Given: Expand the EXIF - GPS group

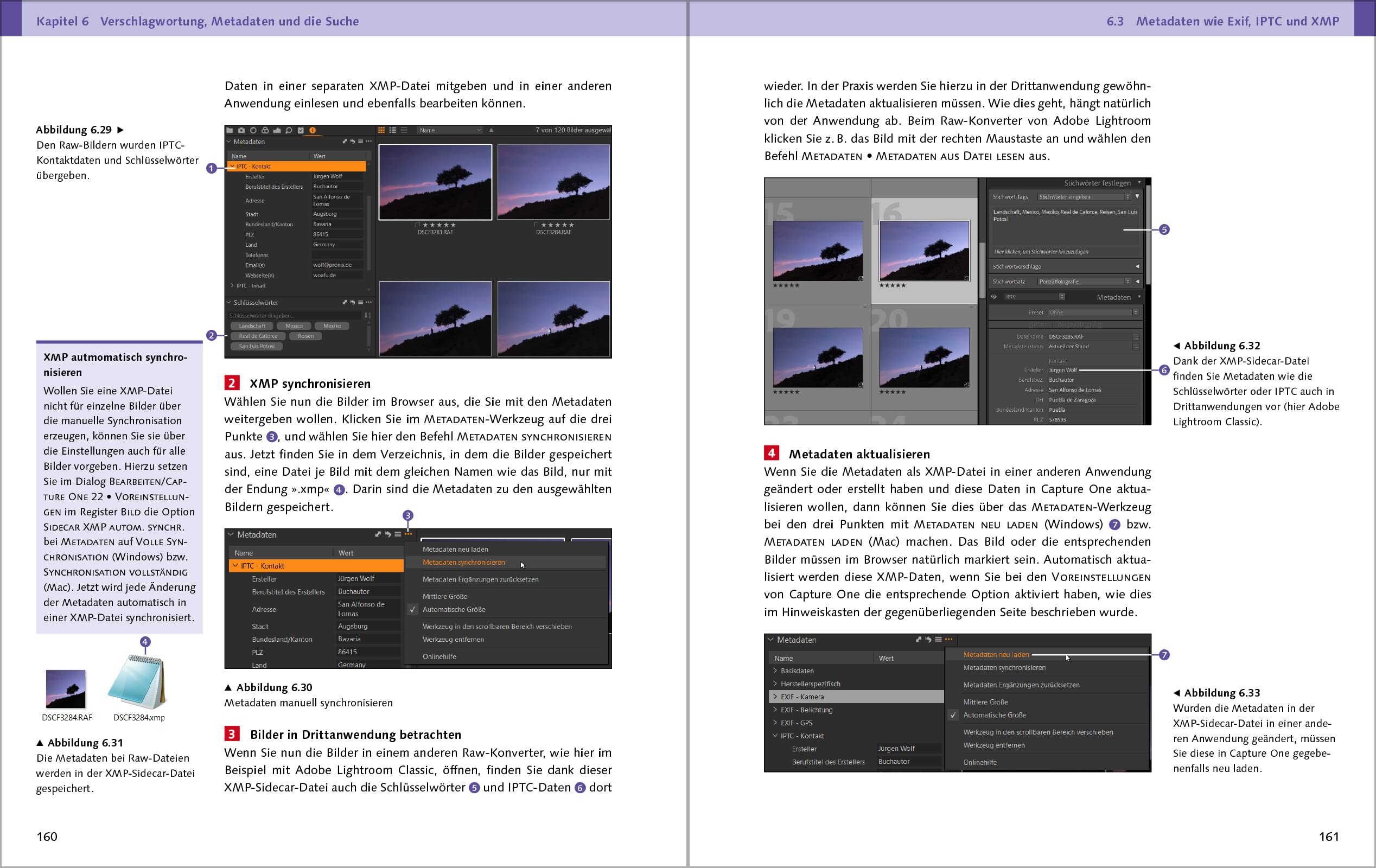Looking at the screenshot, I should tap(775, 723).
